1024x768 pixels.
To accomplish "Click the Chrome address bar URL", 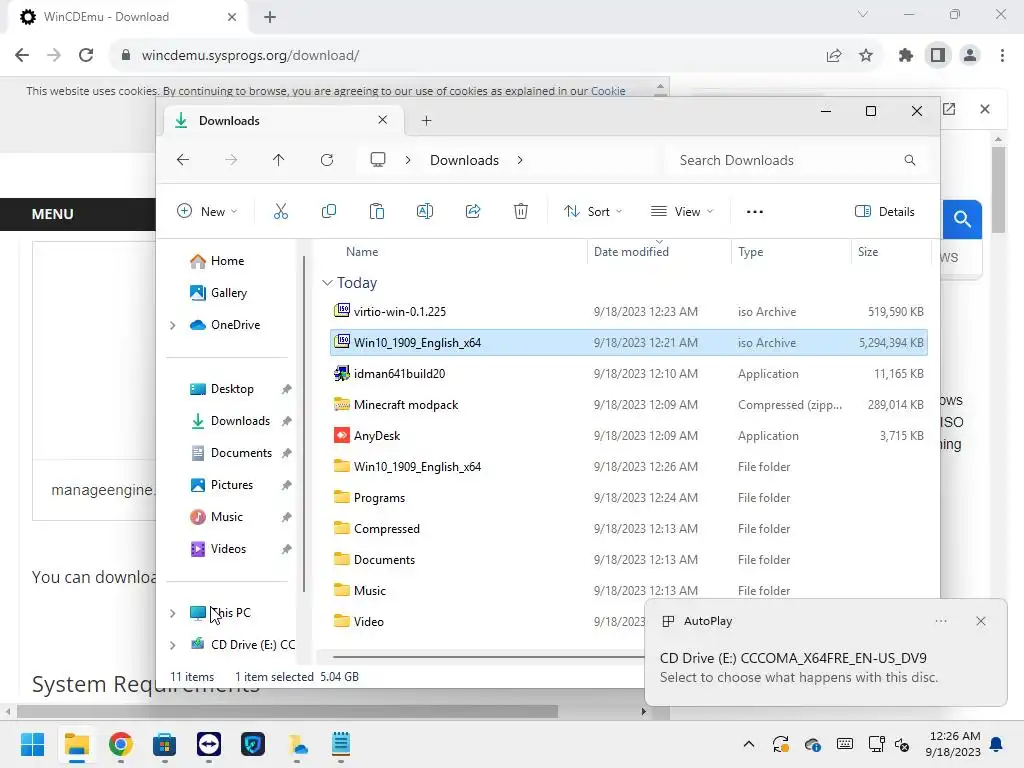I will pos(250,56).
